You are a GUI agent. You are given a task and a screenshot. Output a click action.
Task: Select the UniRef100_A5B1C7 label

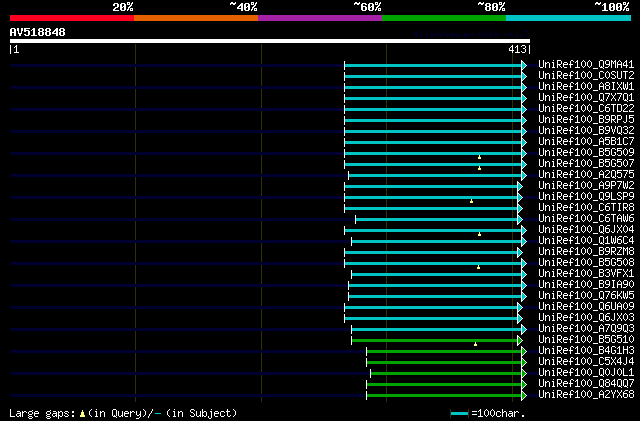pos(586,142)
